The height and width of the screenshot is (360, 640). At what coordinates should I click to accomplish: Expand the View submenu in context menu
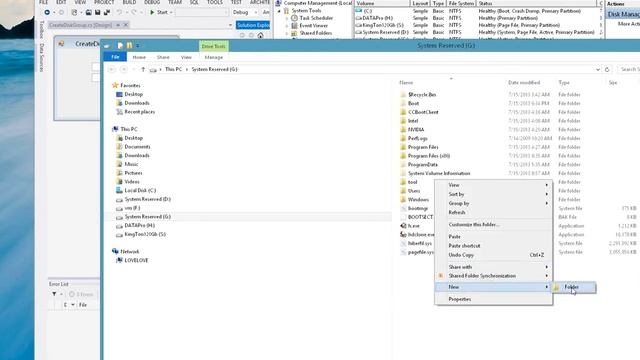[x=493, y=185]
